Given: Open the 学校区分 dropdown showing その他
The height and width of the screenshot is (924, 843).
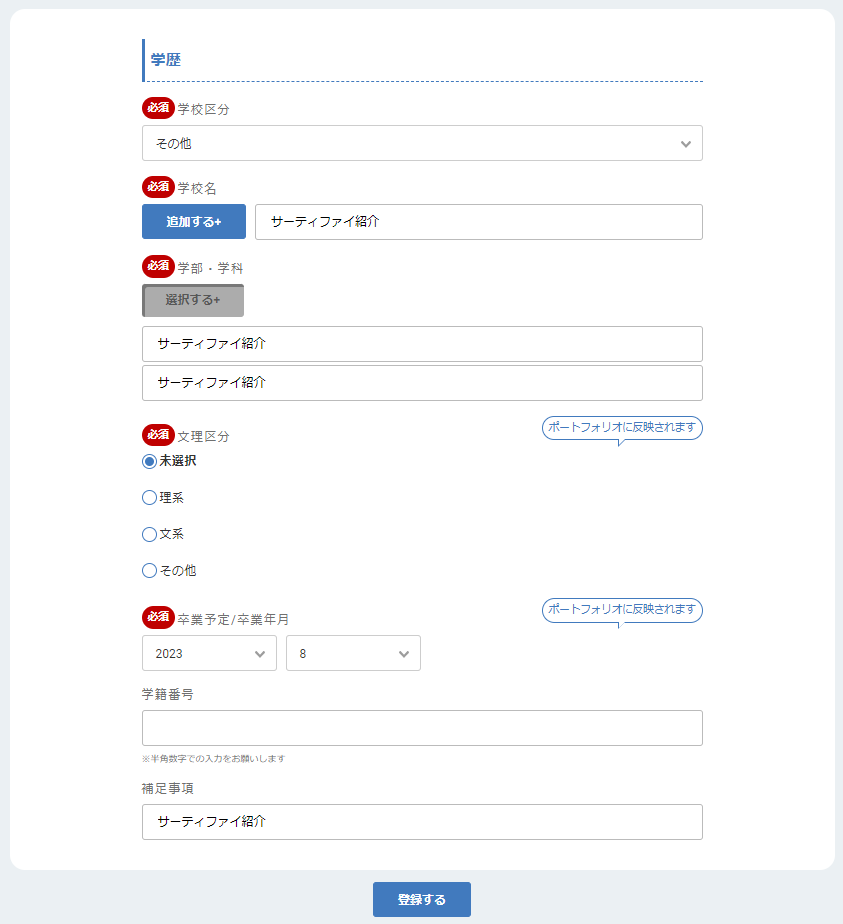Looking at the screenshot, I should point(422,143).
